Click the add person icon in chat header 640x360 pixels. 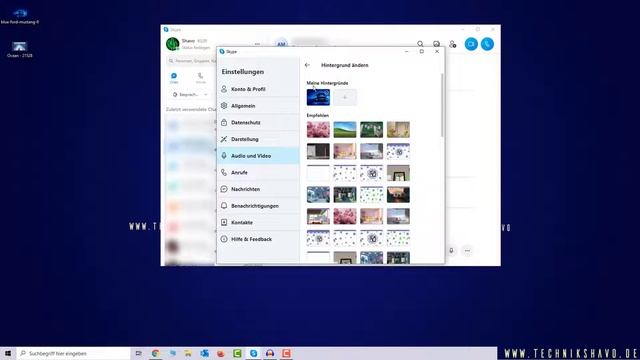[x=452, y=44]
